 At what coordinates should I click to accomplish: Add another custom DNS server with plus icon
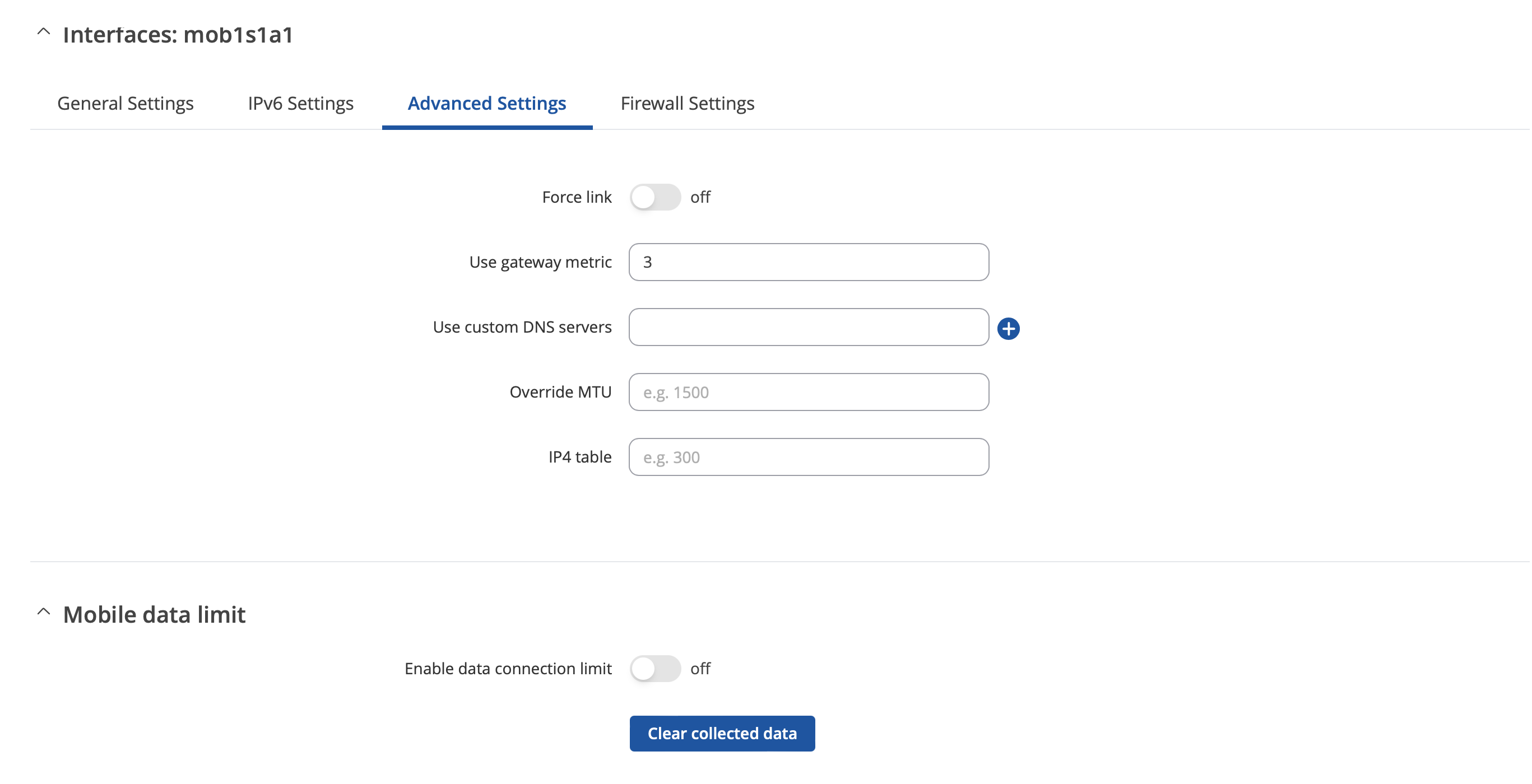(1008, 329)
